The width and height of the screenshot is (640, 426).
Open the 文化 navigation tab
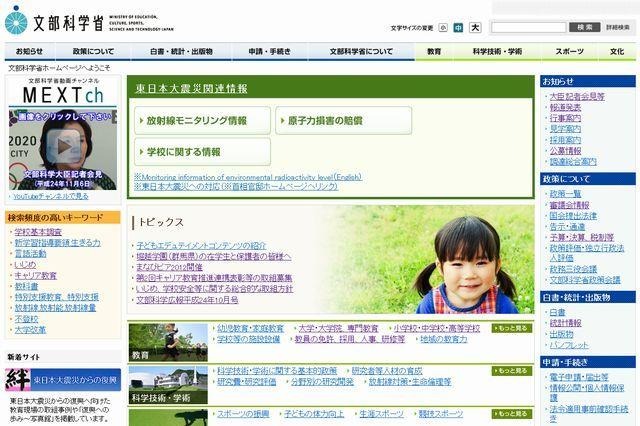coord(617,51)
